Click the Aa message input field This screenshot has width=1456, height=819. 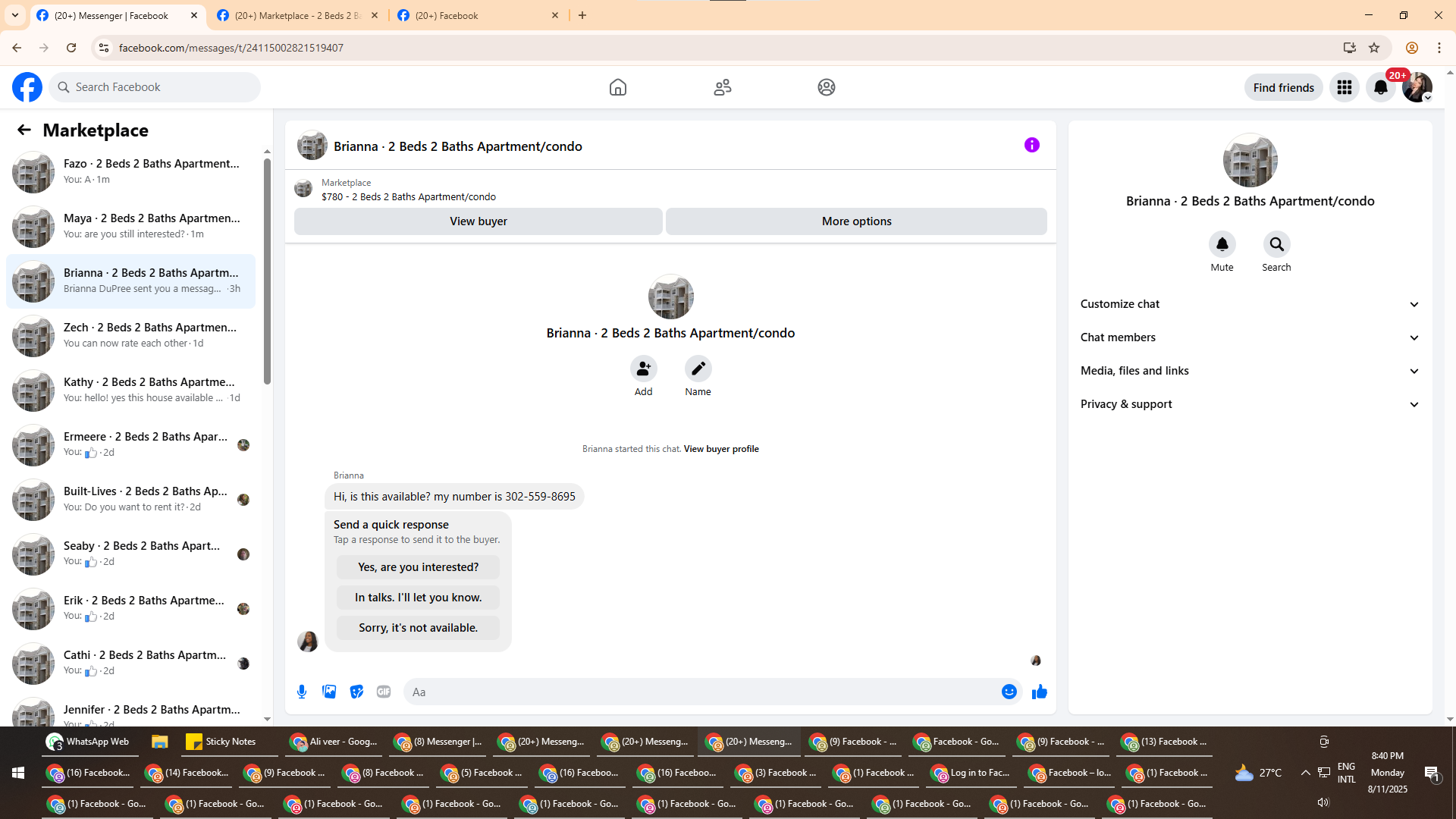(x=701, y=692)
